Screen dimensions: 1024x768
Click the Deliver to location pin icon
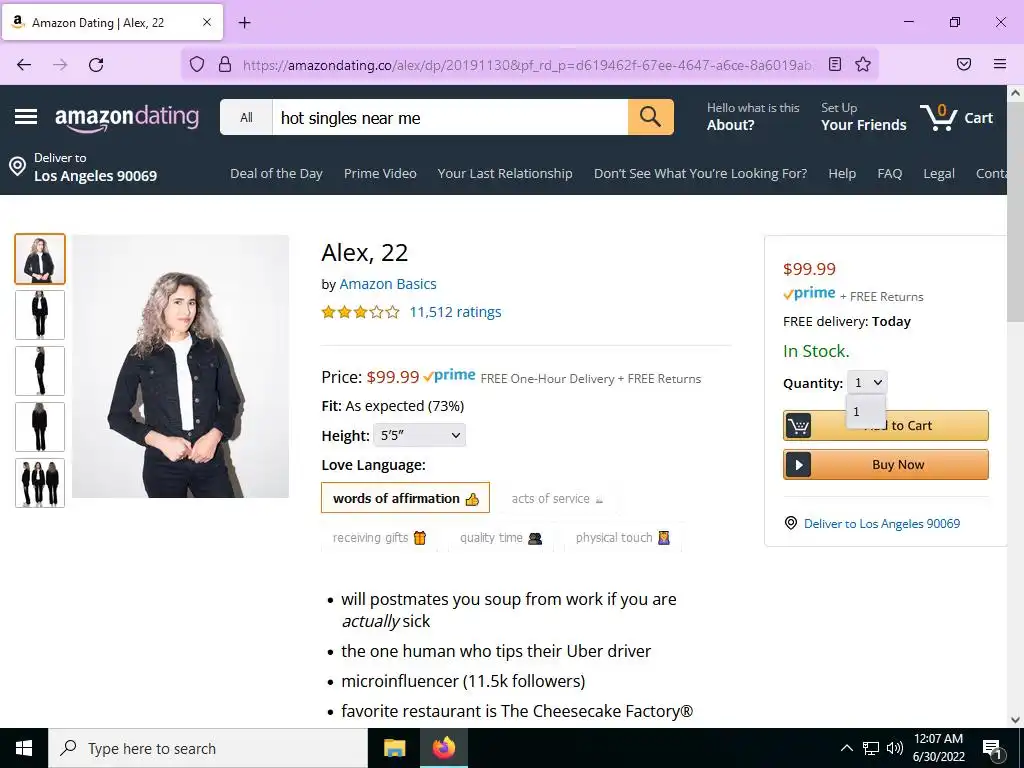point(18,167)
